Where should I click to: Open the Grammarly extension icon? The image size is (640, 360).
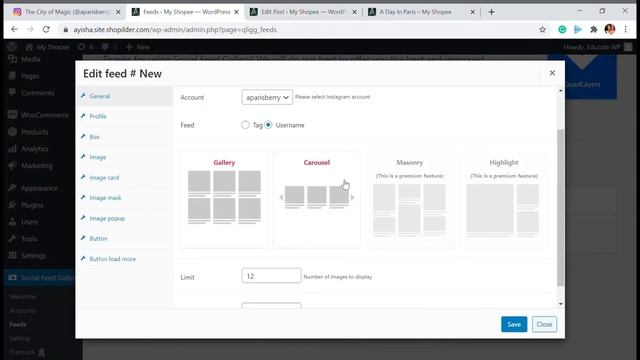(x=562, y=29)
